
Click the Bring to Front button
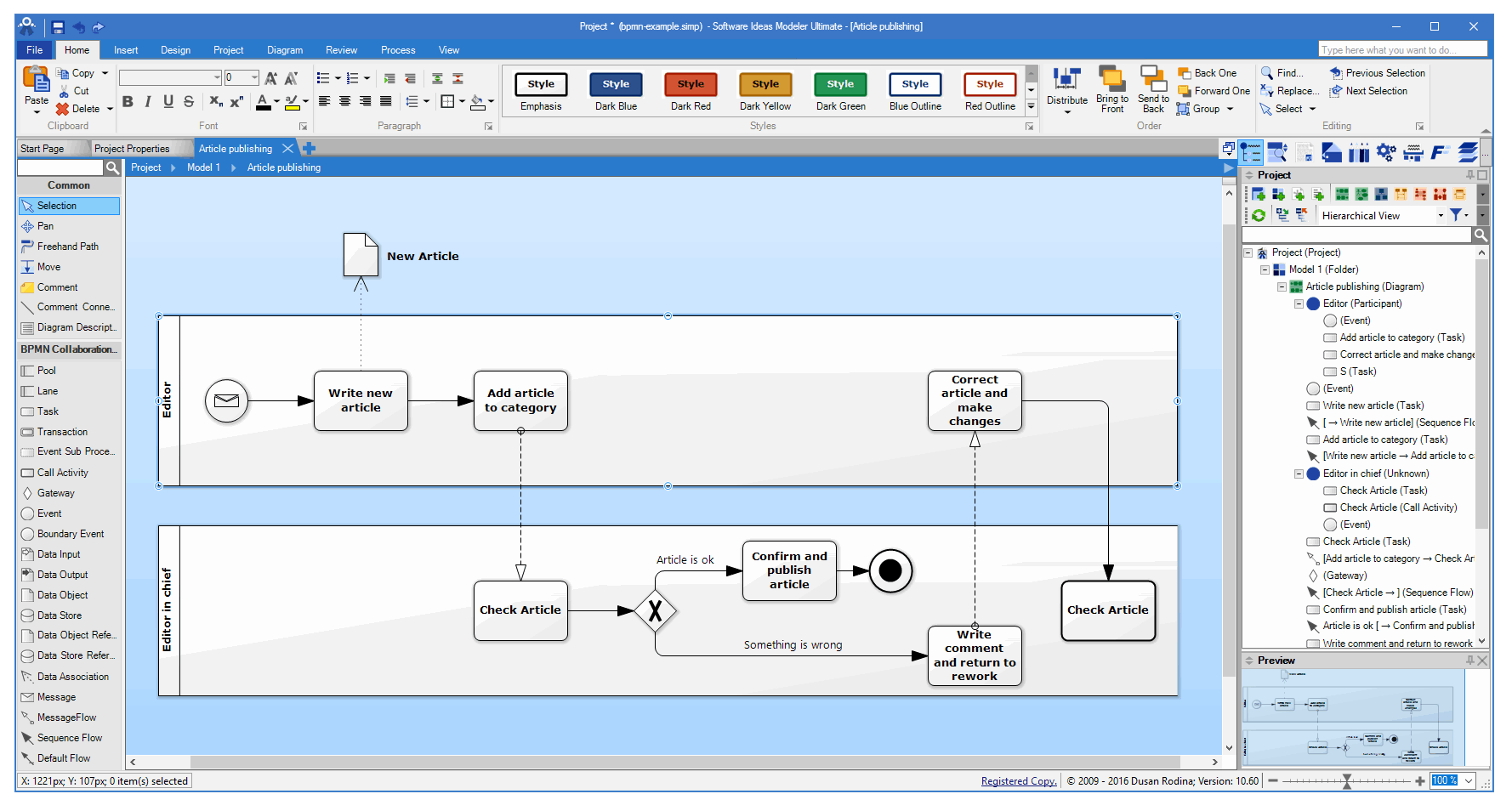(x=1112, y=88)
